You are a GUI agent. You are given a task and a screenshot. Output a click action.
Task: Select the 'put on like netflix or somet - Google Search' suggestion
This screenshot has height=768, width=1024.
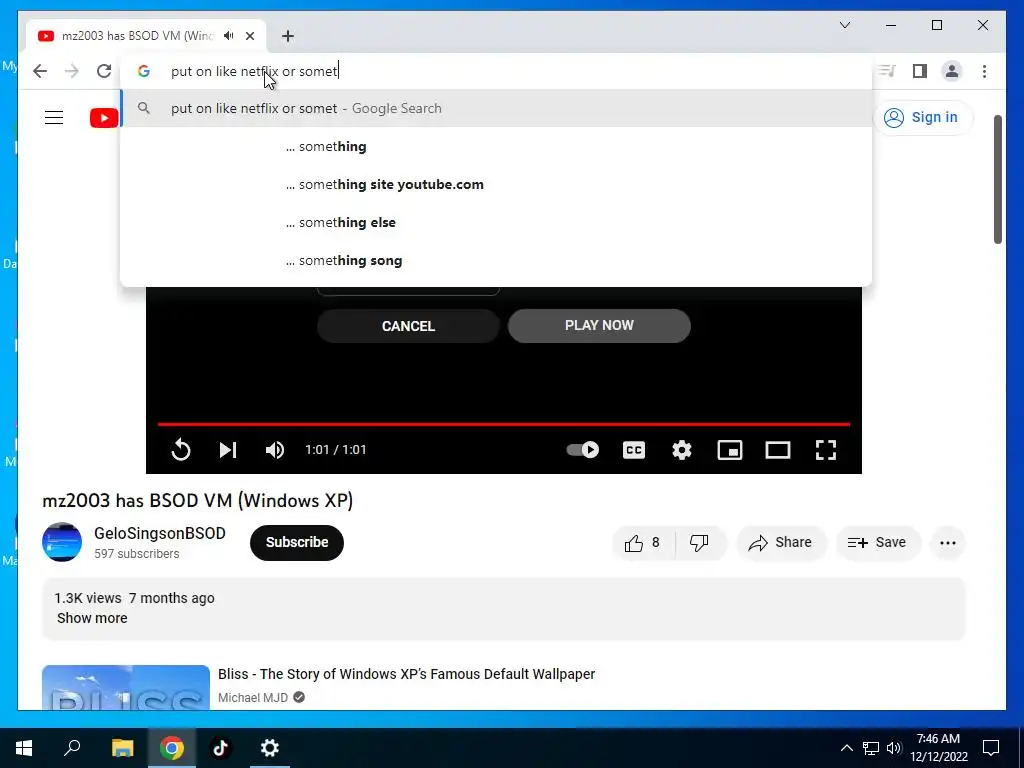click(x=496, y=108)
